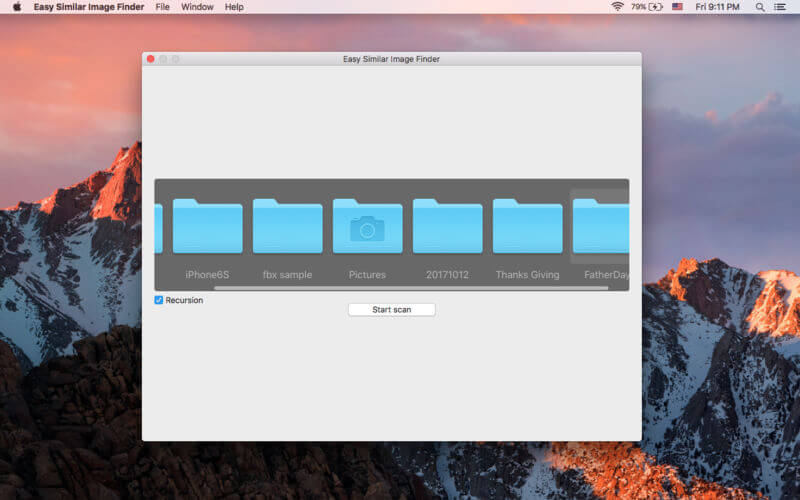800x500 pixels.
Task: Open Notification Center list icon
Action: [x=780, y=7]
